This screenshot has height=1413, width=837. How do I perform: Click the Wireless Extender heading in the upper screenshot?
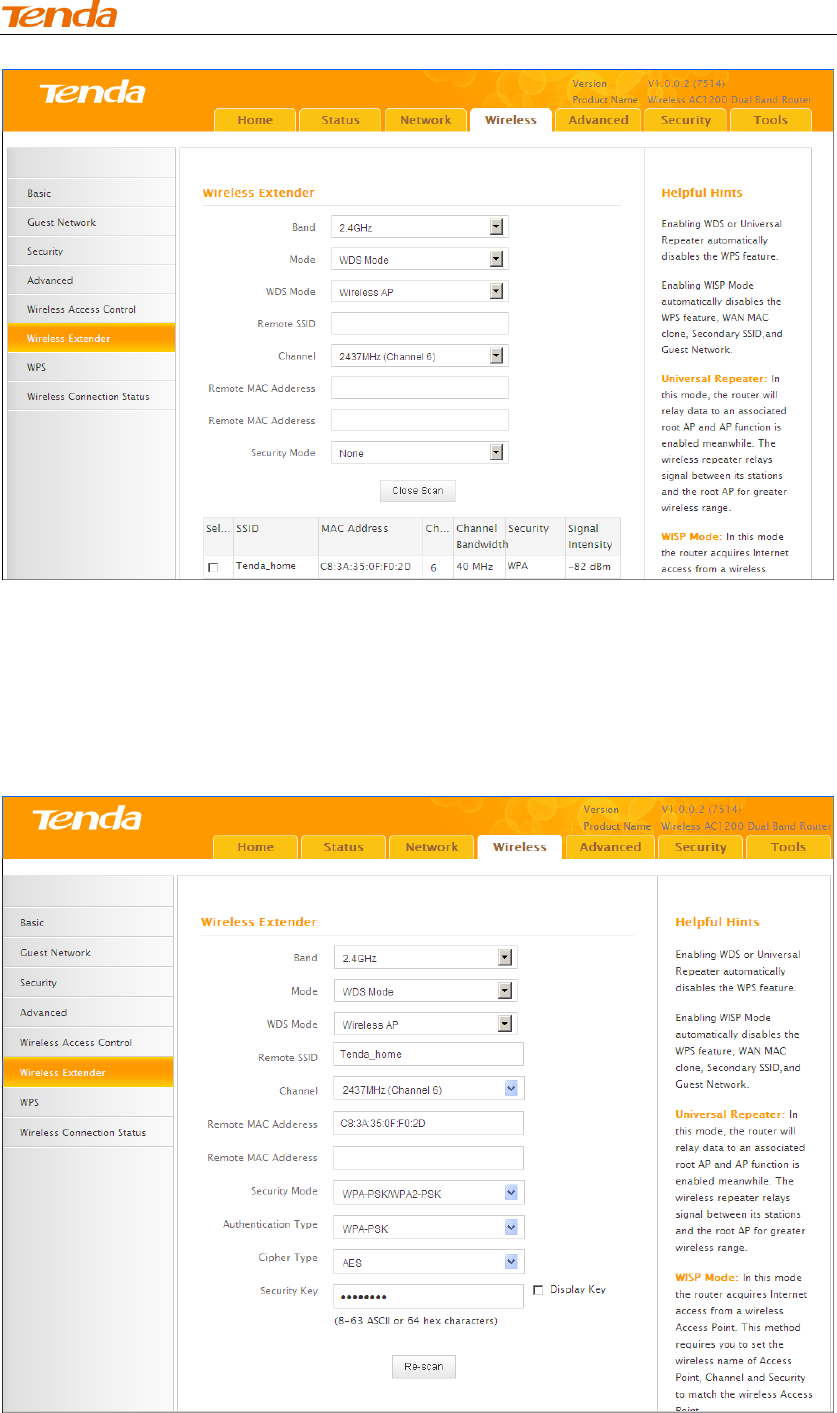pyautogui.click(x=258, y=193)
